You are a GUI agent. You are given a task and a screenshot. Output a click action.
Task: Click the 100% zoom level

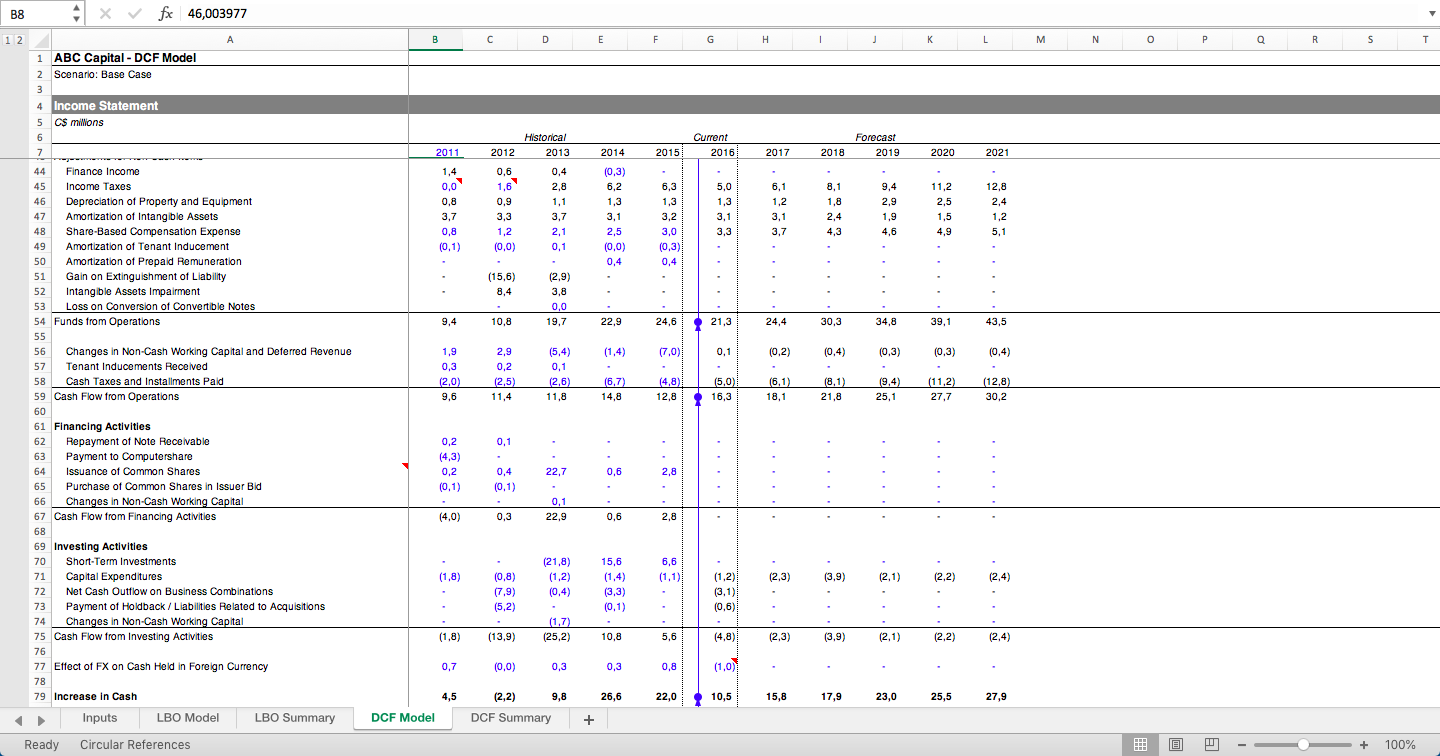point(1399,745)
